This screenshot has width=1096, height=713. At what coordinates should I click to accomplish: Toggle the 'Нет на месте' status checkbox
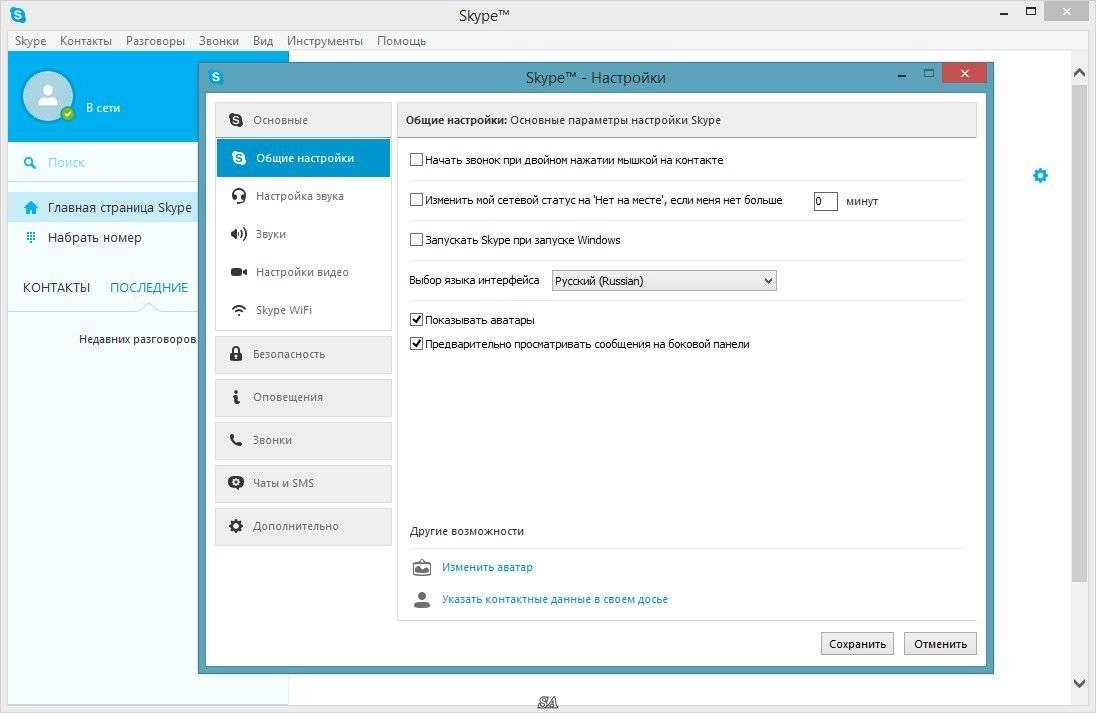coord(417,200)
